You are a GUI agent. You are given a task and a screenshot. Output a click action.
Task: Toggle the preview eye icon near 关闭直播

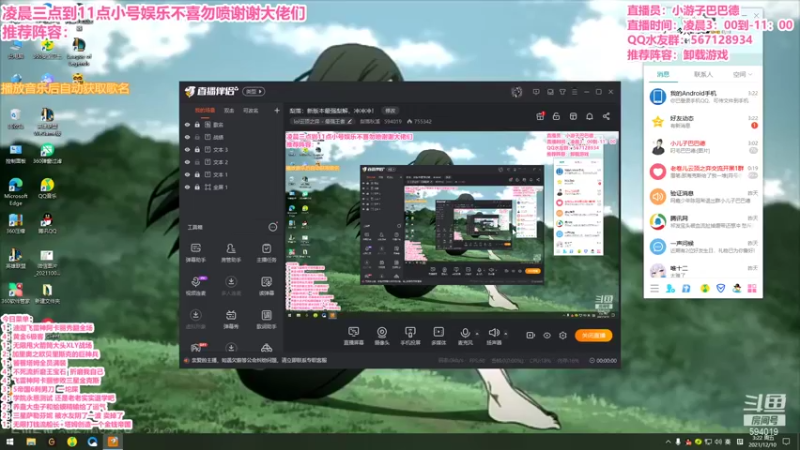point(547,335)
